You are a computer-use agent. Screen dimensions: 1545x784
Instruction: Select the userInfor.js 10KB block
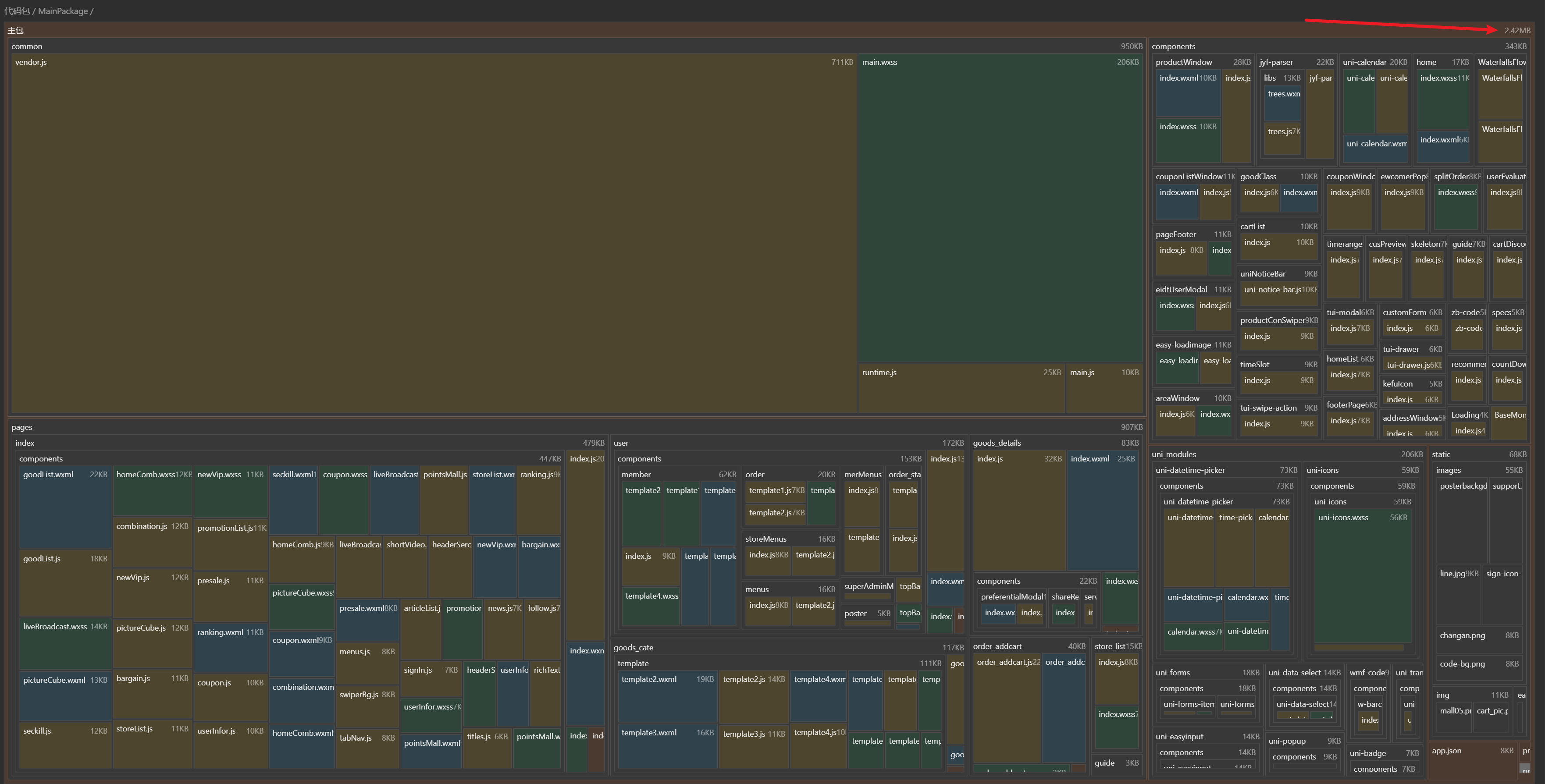(231, 745)
